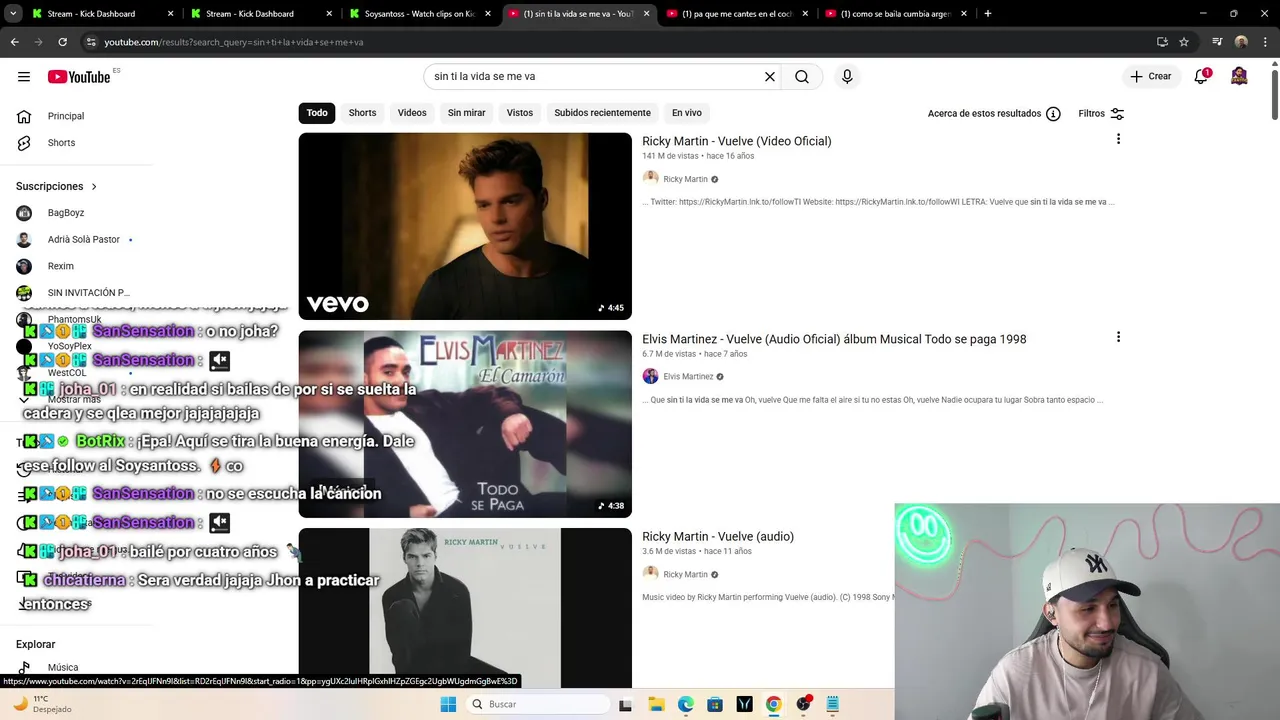Click the Chrome icon on the taskbar
The height and width of the screenshot is (720, 1280).
click(x=773, y=704)
